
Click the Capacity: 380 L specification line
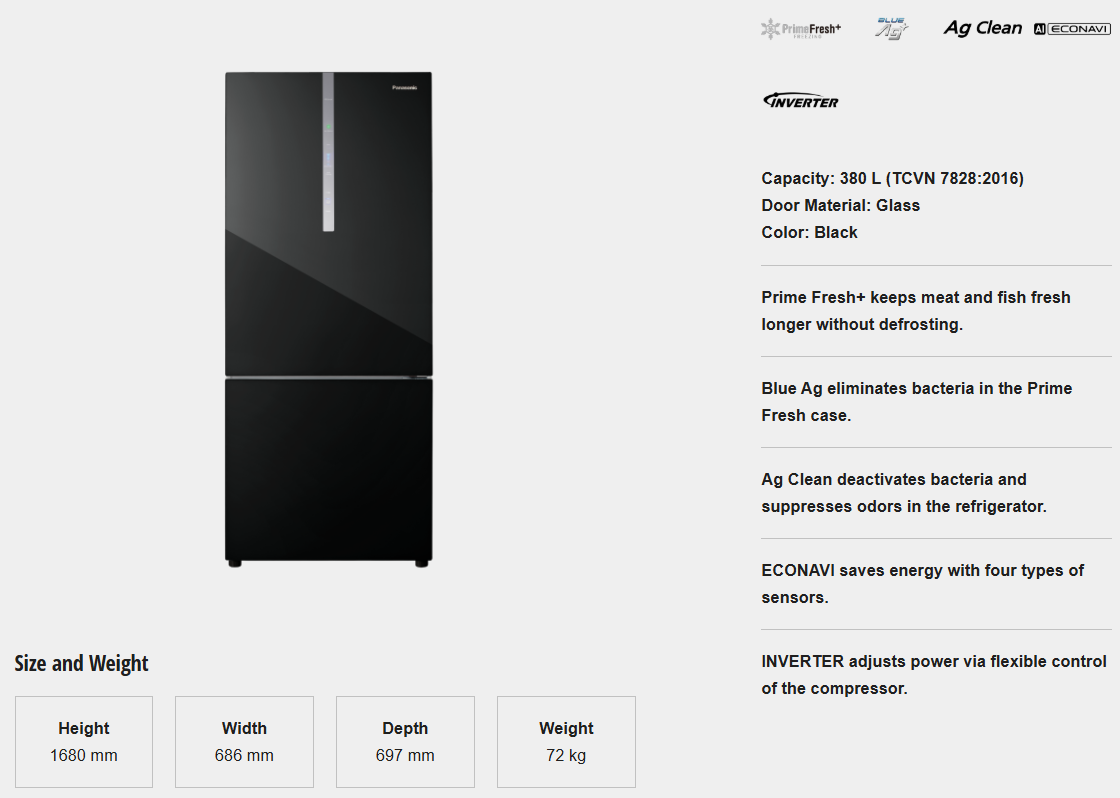(892, 178)
